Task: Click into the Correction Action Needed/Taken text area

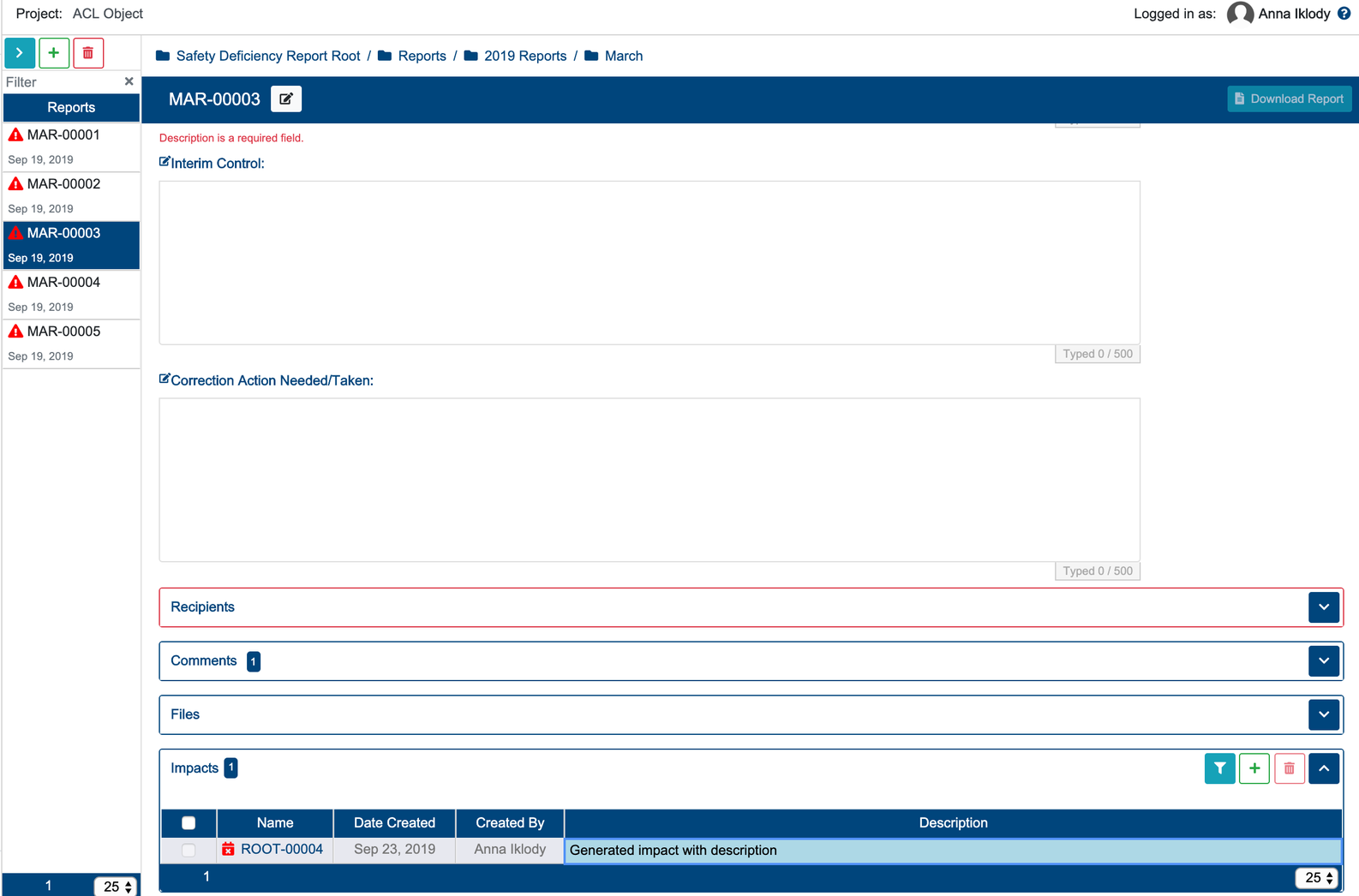Action: [650, 480]
